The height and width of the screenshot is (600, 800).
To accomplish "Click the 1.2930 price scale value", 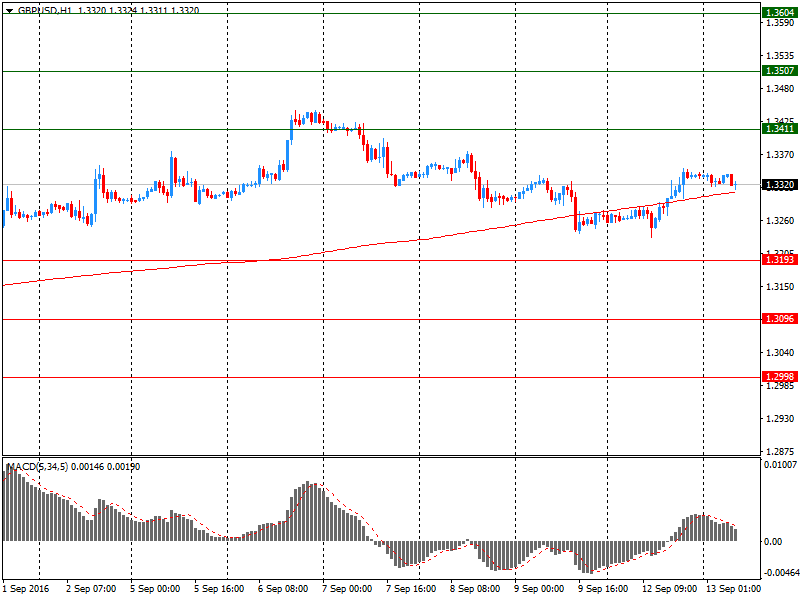I will (780, 418).
